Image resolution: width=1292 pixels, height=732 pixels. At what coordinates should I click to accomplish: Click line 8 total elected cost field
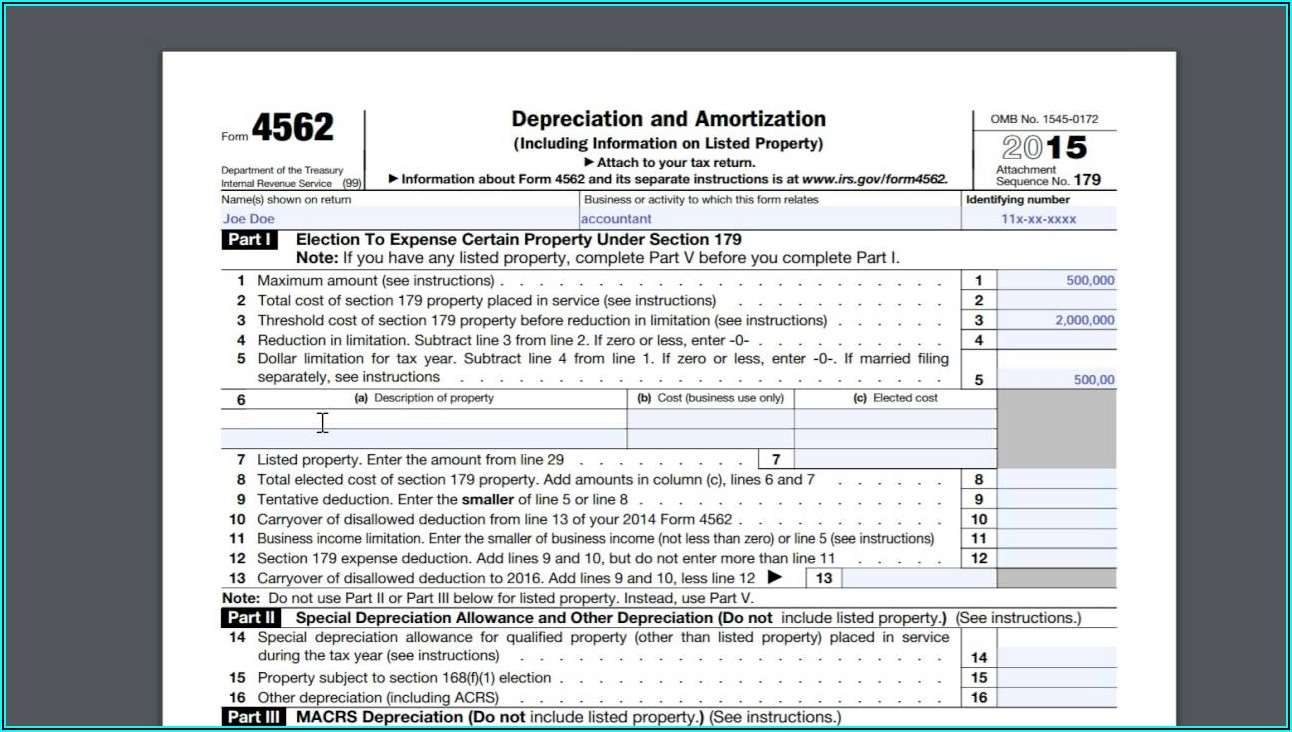click(x=1057, y=479)
